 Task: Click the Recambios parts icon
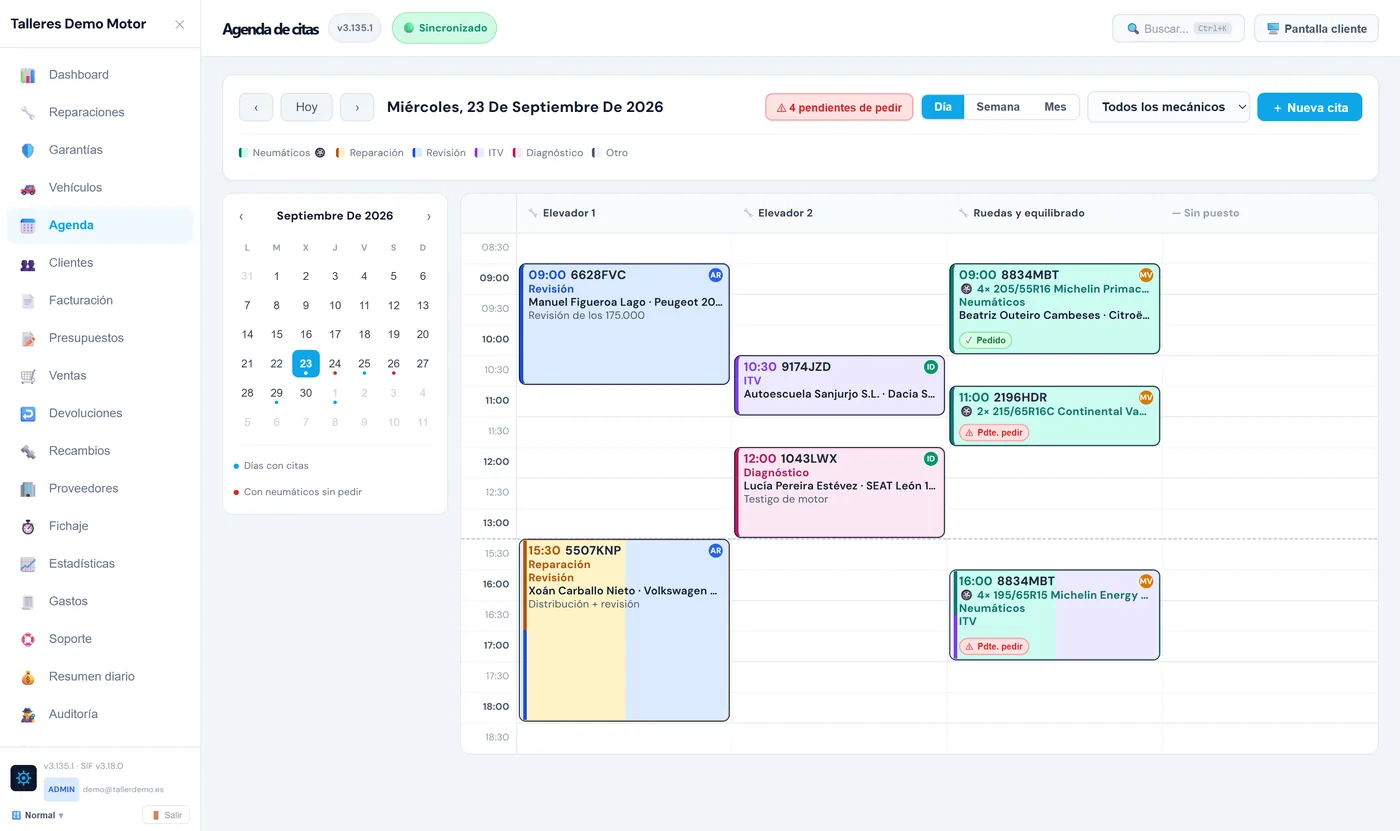pos(28,451)
